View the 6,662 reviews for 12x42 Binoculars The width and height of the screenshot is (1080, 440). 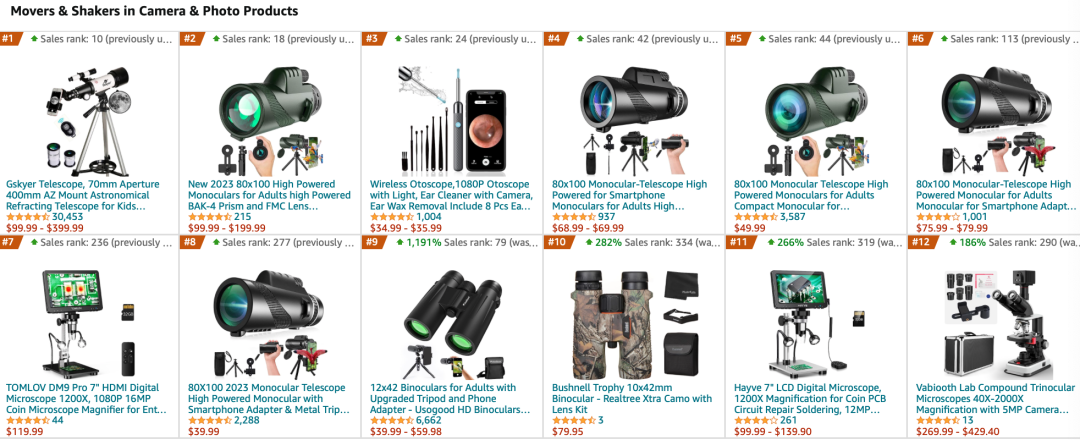(429, 421)
